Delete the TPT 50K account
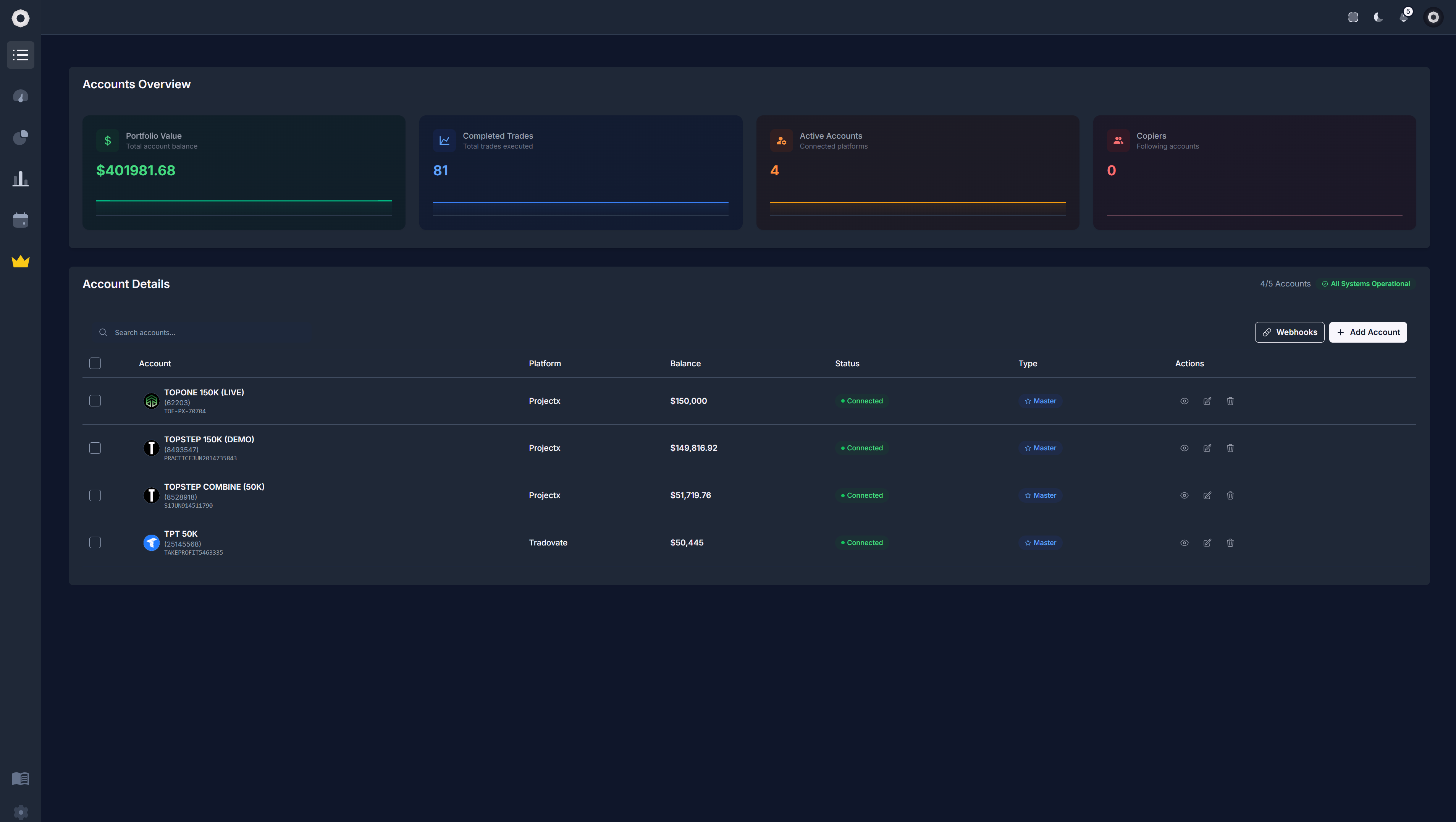 coord(1230,543)
